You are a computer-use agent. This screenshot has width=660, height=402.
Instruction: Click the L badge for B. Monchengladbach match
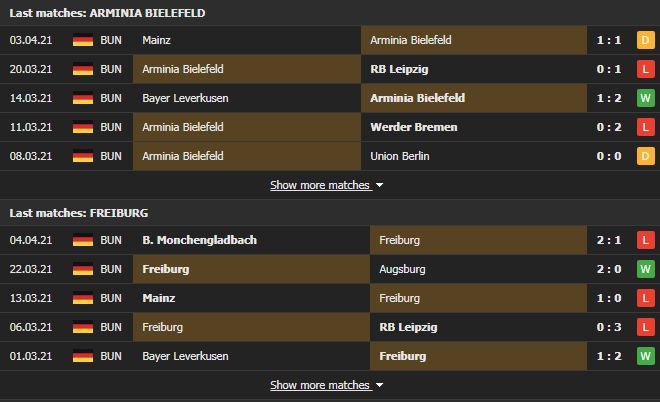(645, 240)
